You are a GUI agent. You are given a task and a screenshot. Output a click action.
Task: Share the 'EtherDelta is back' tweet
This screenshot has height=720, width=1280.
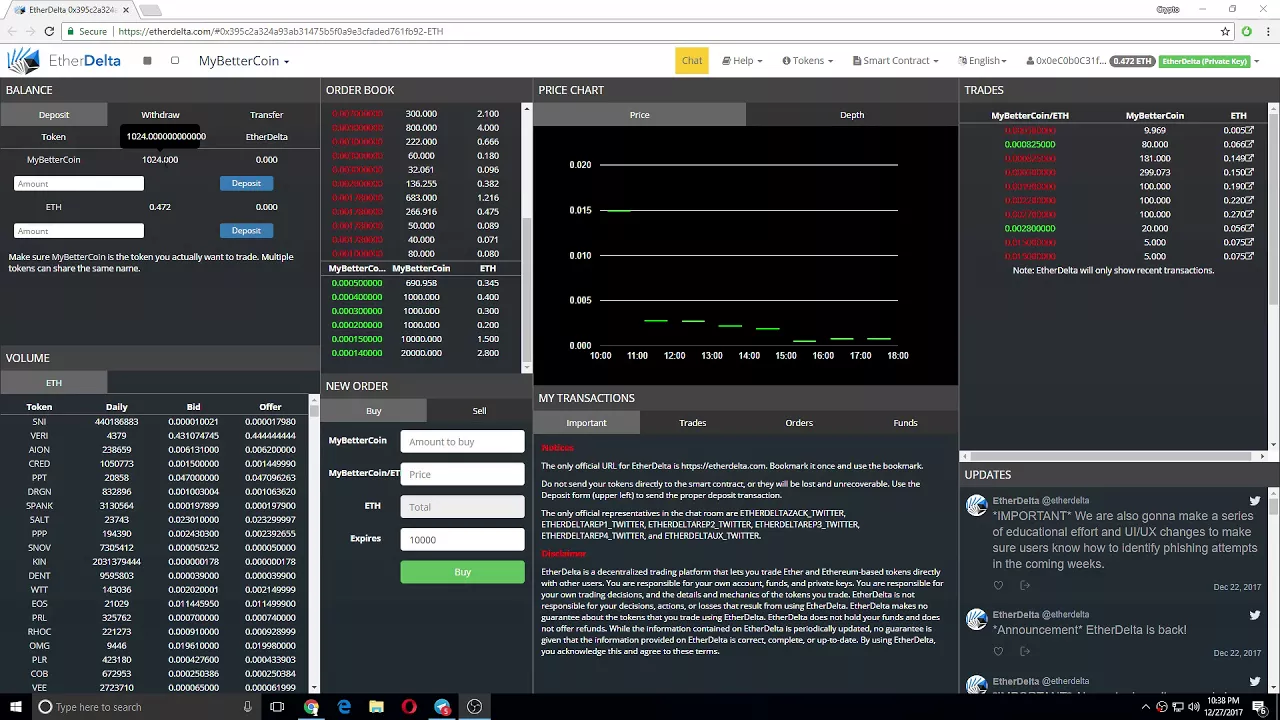[1025, 652]
